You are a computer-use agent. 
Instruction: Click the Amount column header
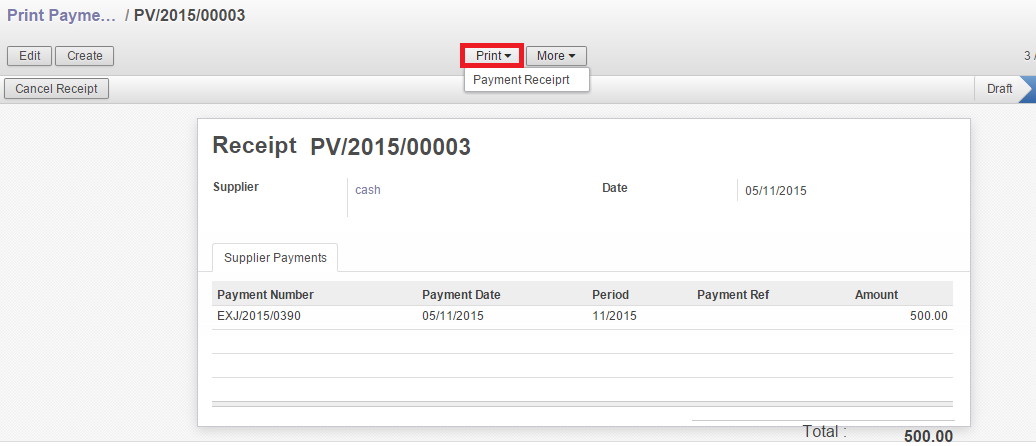tap(876, 295)
